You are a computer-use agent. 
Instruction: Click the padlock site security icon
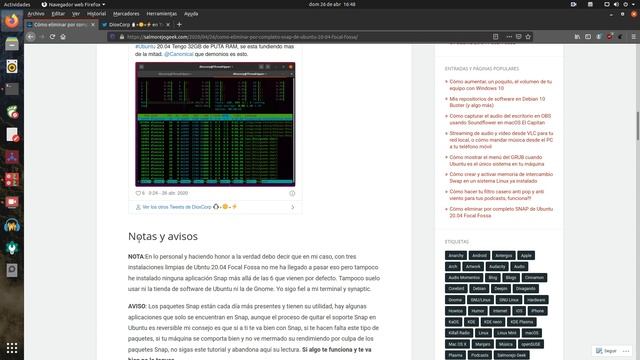(122, 37)
